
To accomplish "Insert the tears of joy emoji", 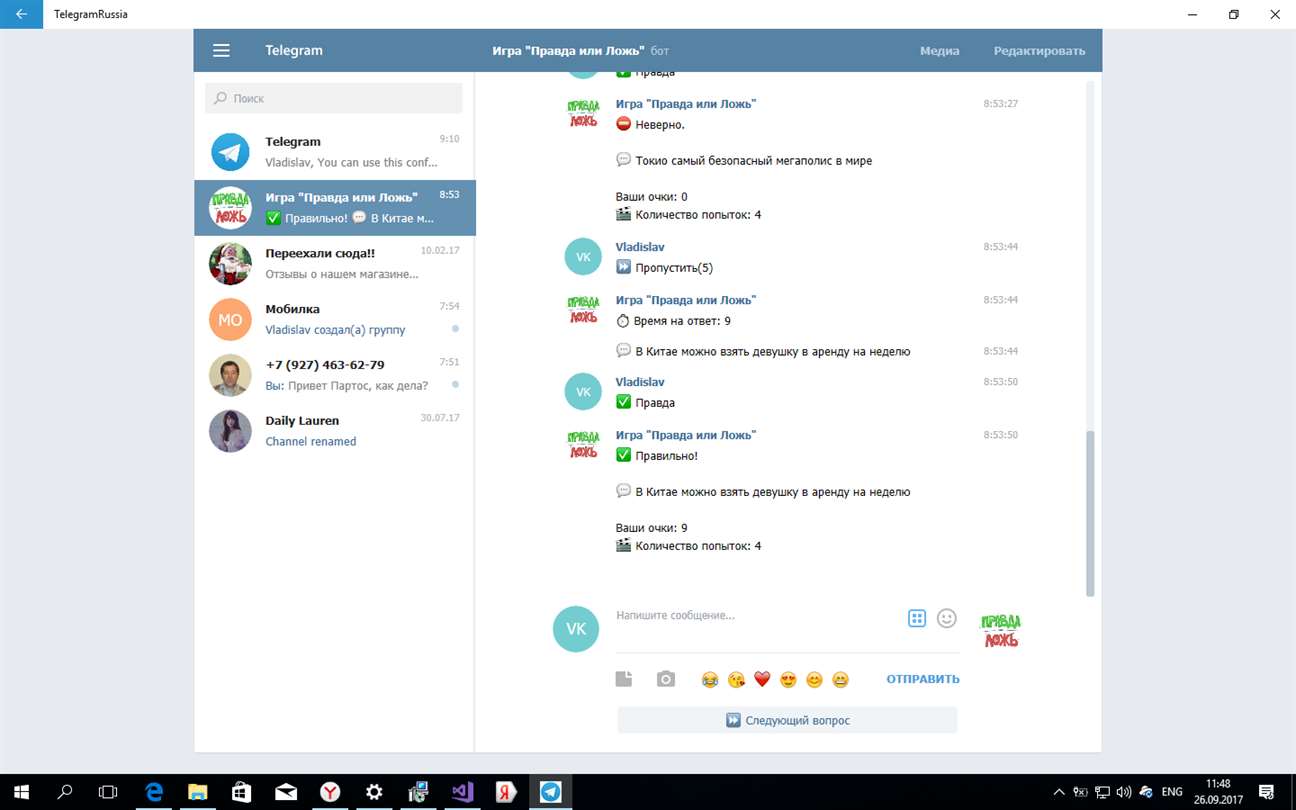I will pyautogui.click(x=710, y=680).
